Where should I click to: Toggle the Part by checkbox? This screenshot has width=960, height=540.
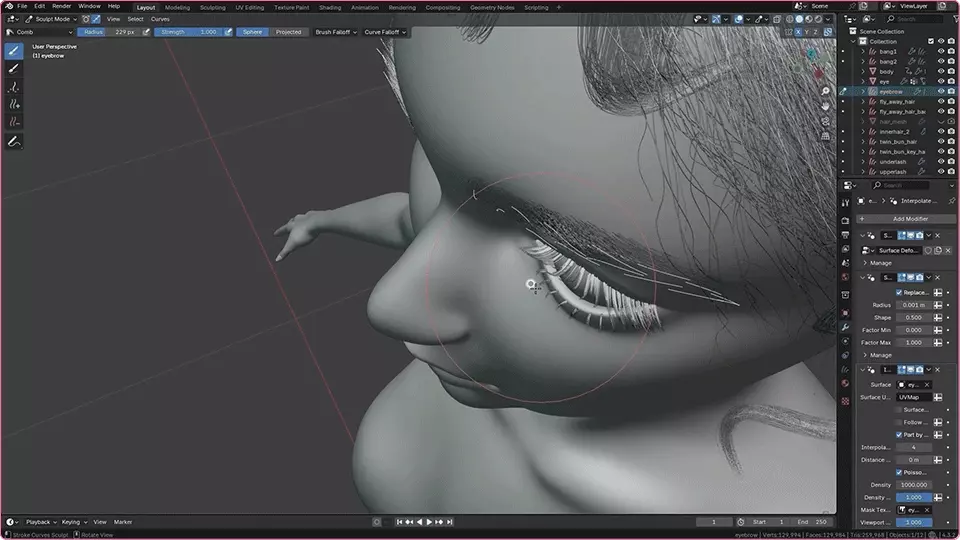coord(899,435)
